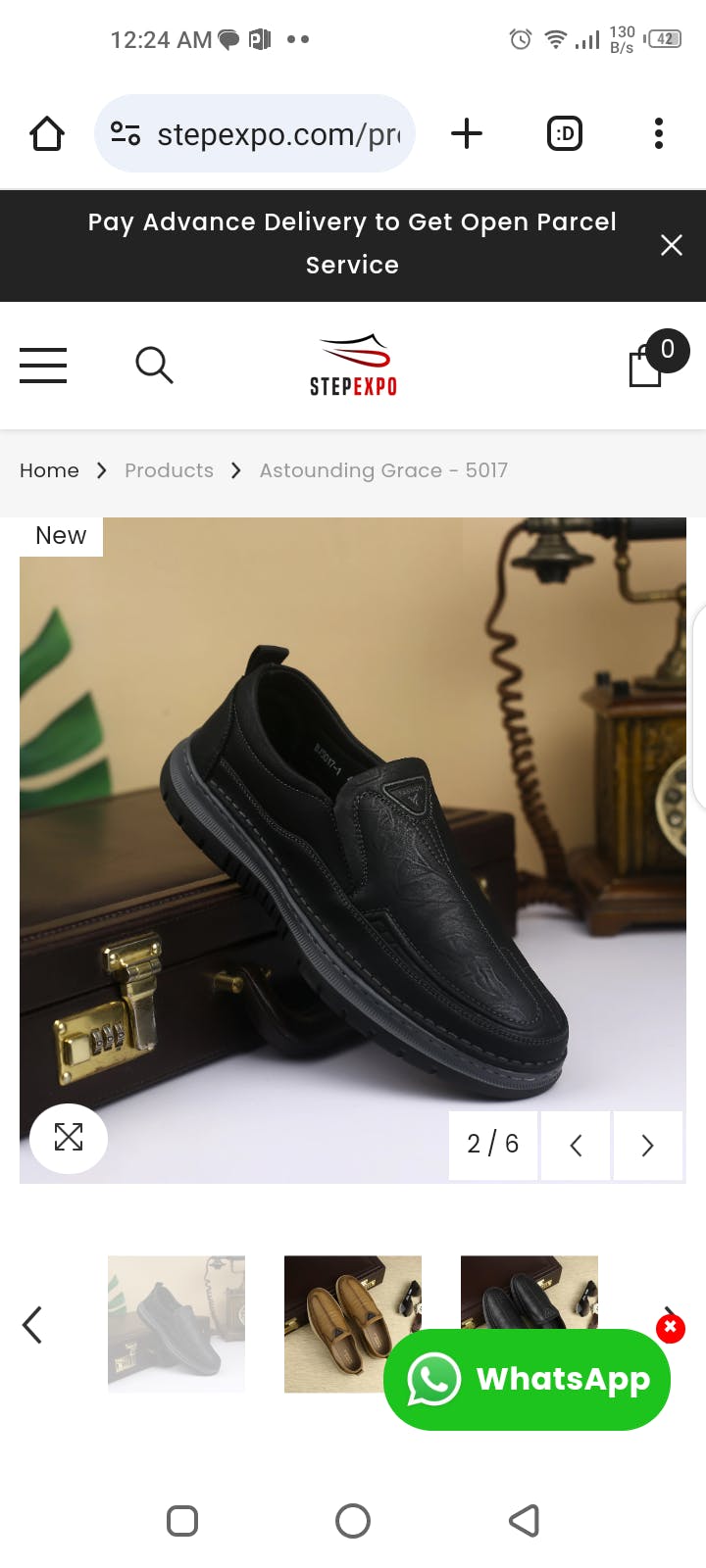The width and height of the screenshot is (706, 1568).
Task: Dismiss the open parcel service banner
Action: pos(672,245)
